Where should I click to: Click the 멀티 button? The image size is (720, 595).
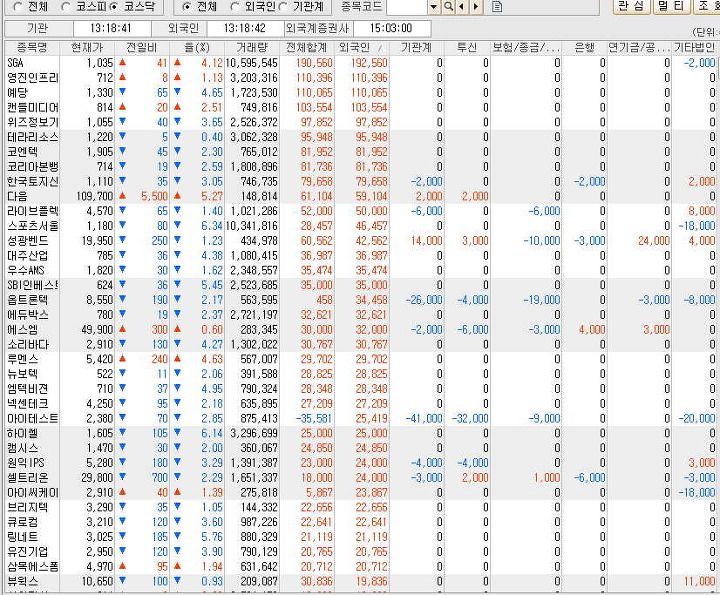click(671, 6)
